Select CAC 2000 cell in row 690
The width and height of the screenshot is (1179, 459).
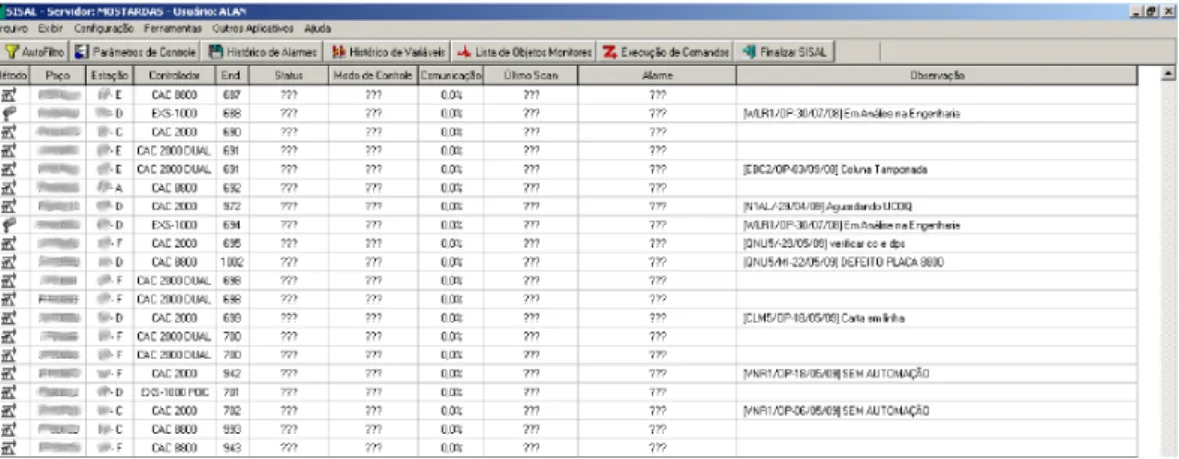tap(174, 132)
